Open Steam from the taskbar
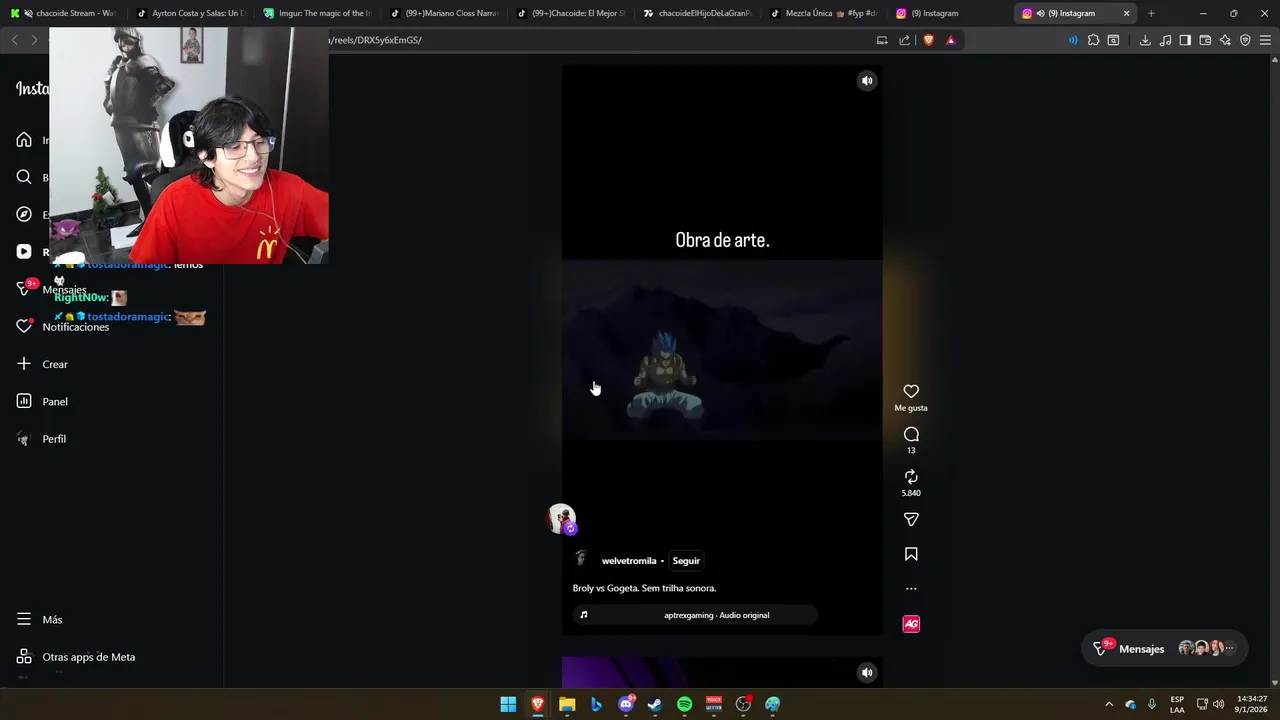The height and width of the screenshot is (720, 1280). [655, 704]
